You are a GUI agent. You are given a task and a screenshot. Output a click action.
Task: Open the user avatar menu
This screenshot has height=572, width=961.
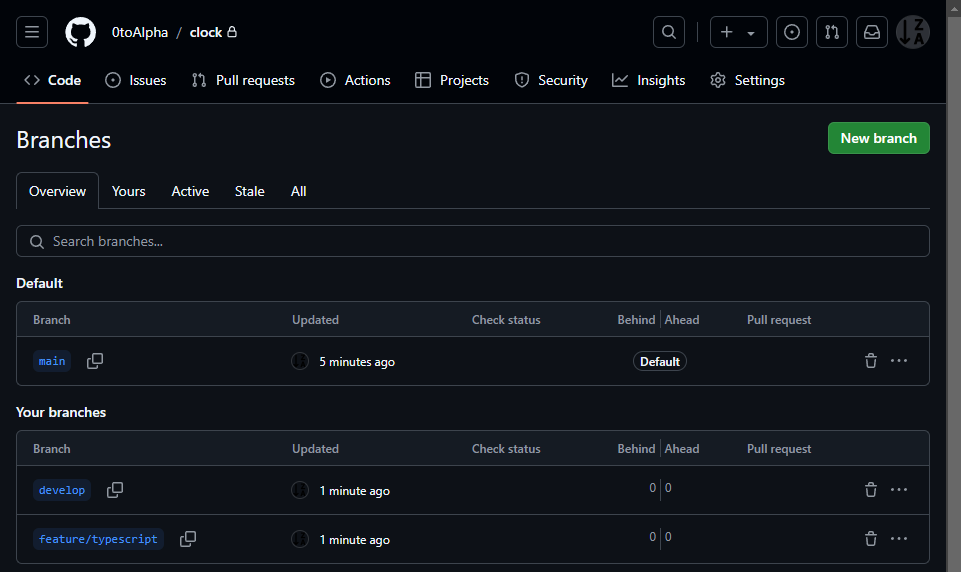click(x=913, y=32)
